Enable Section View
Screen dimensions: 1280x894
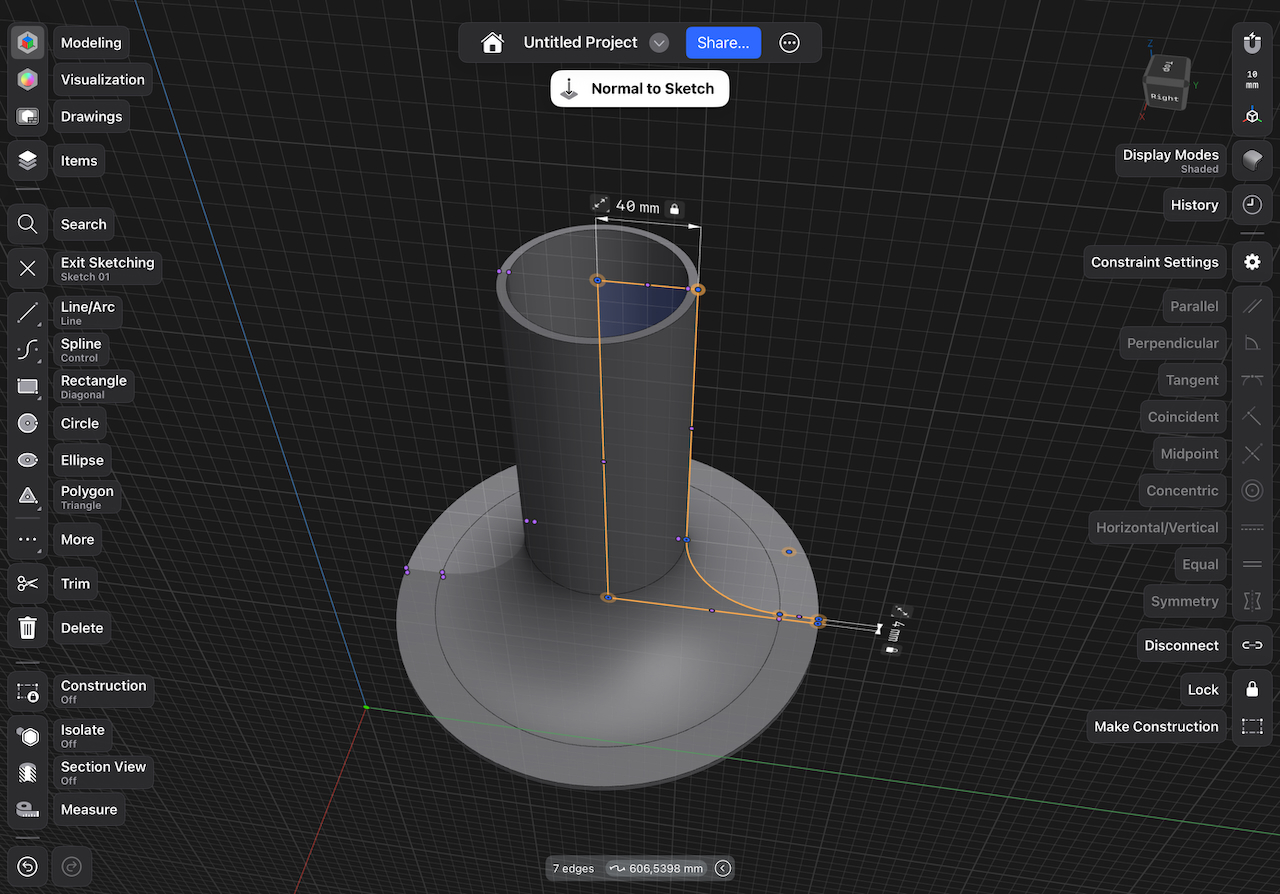pos(28,773)
